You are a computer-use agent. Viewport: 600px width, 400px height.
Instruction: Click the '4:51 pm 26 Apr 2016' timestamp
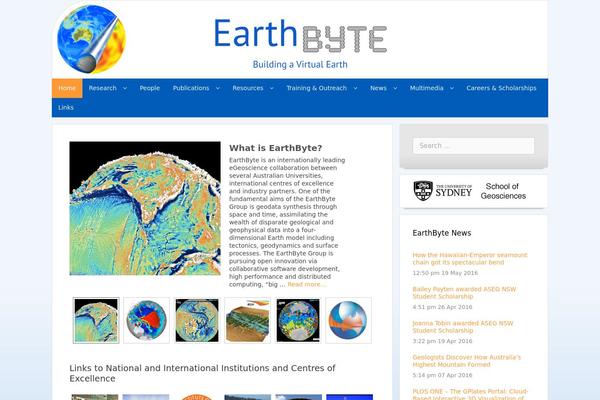[442, 307]
